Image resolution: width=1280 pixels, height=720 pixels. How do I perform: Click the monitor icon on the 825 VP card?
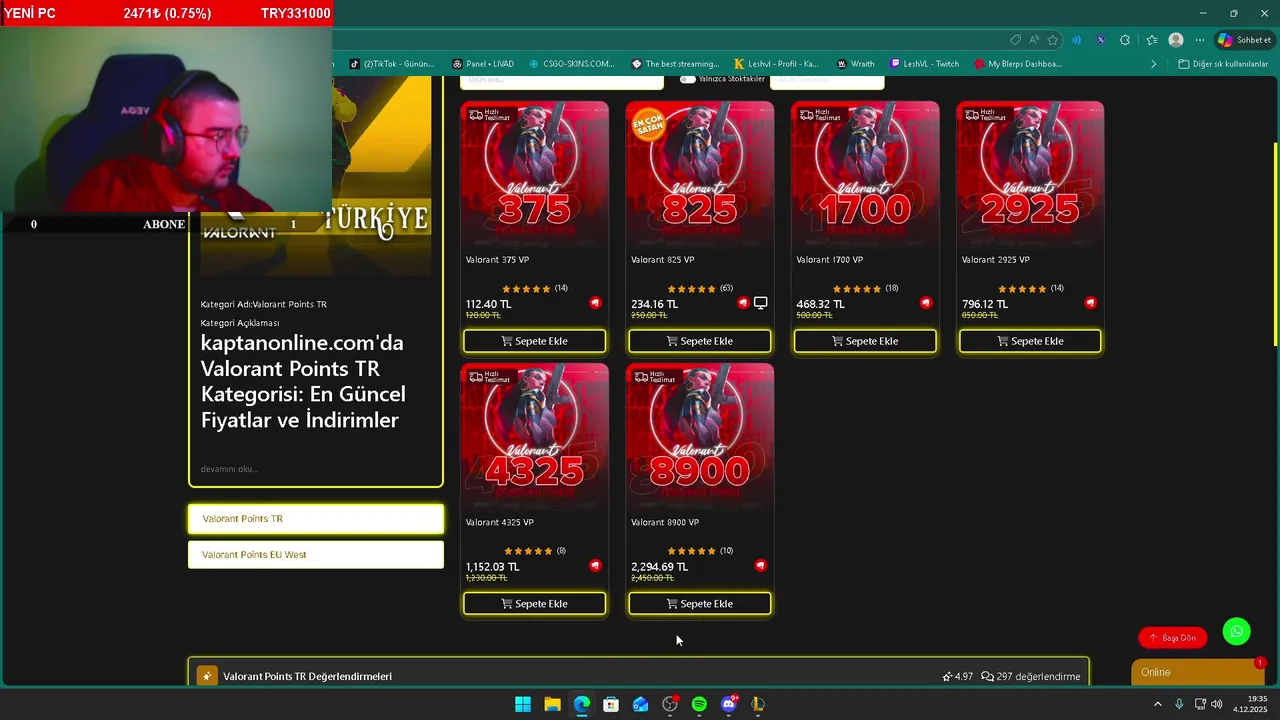pos(760,303)
